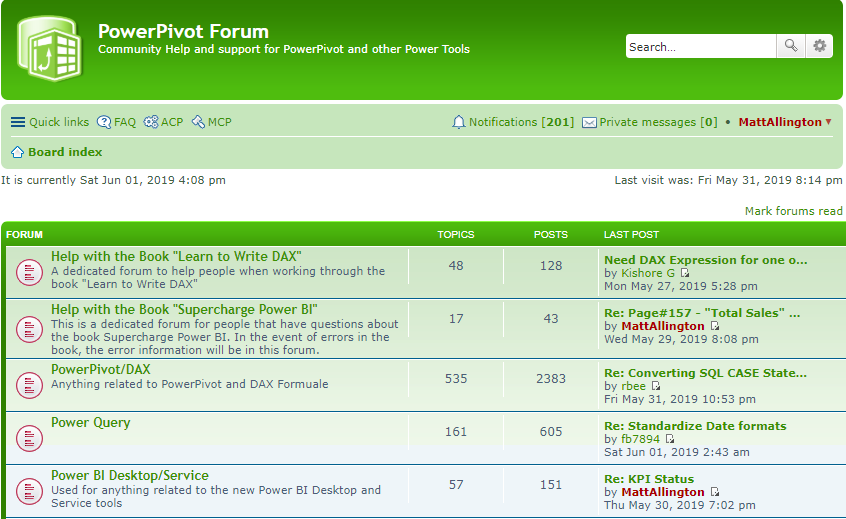Viewport: 846px width, 519px height.
Task: Open MattAllington profile in Supercharge Power BI row
Action: point(663,326)
